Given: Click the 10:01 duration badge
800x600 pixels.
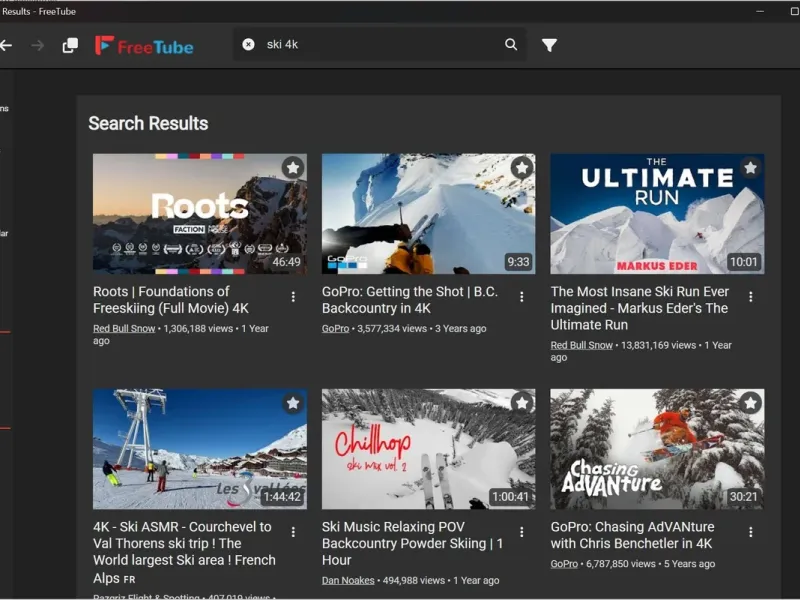Looking at the screenshot, I should click(x=743, y=262).
